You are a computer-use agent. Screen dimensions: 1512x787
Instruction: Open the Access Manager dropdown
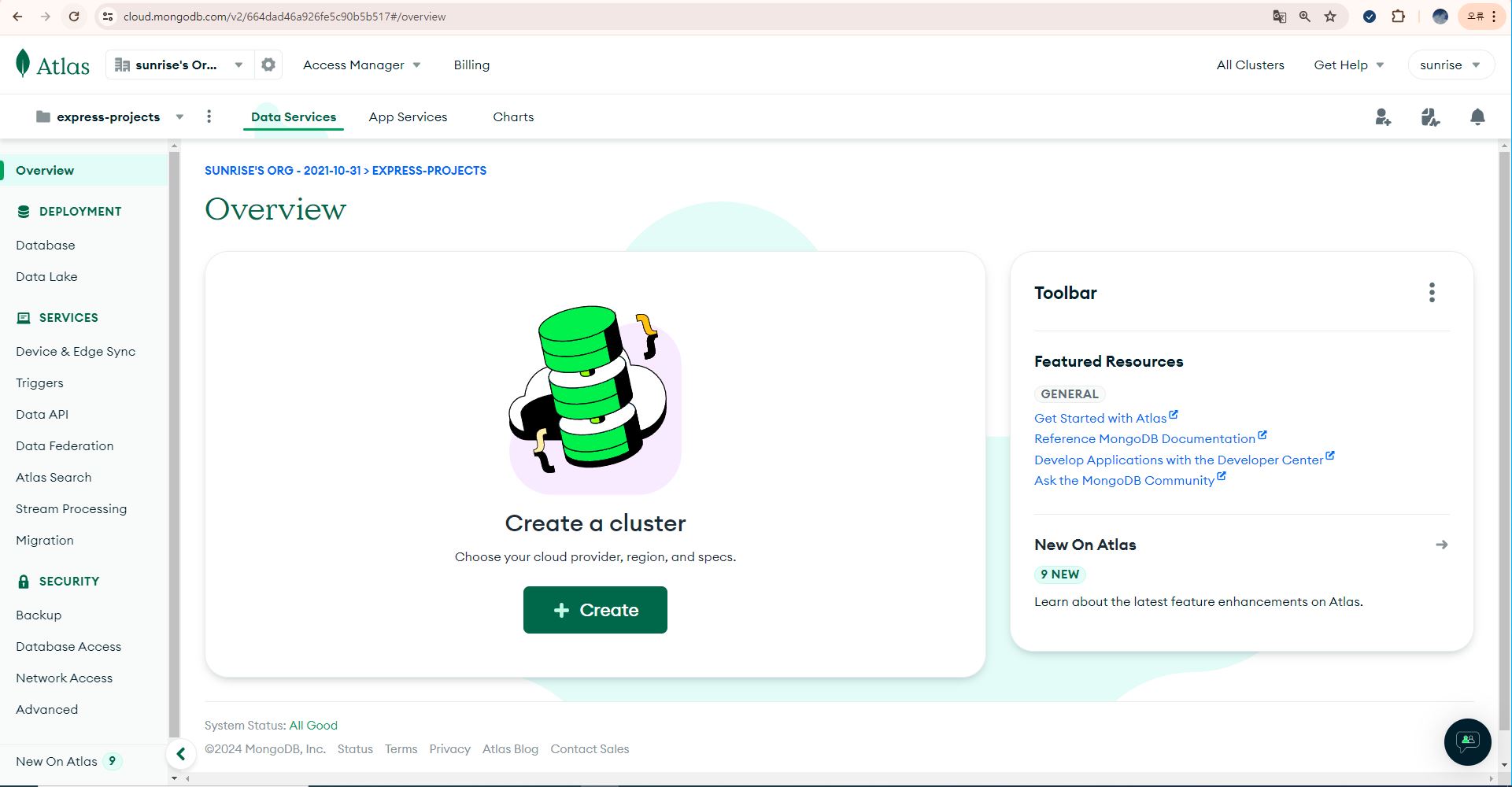pyautogui.click(x=362, y=65)
